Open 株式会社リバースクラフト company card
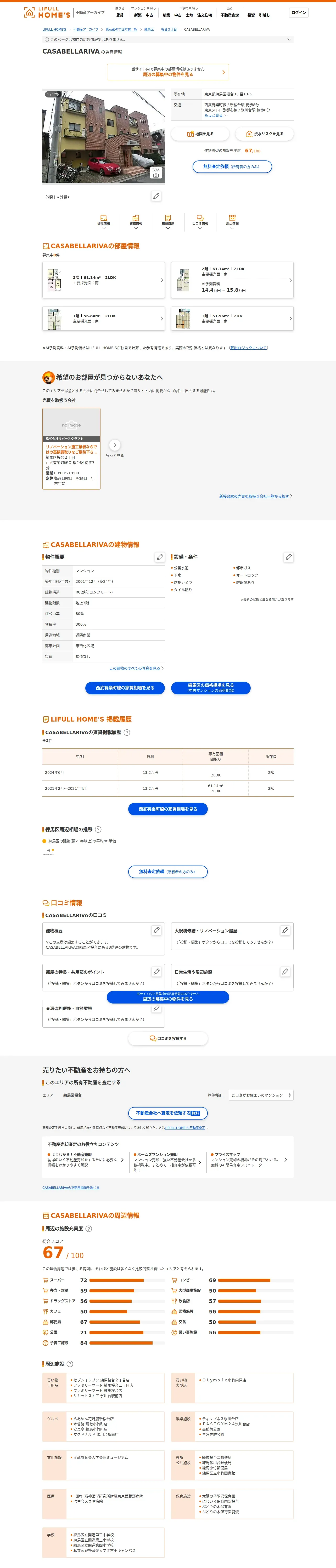 point(71,449)
